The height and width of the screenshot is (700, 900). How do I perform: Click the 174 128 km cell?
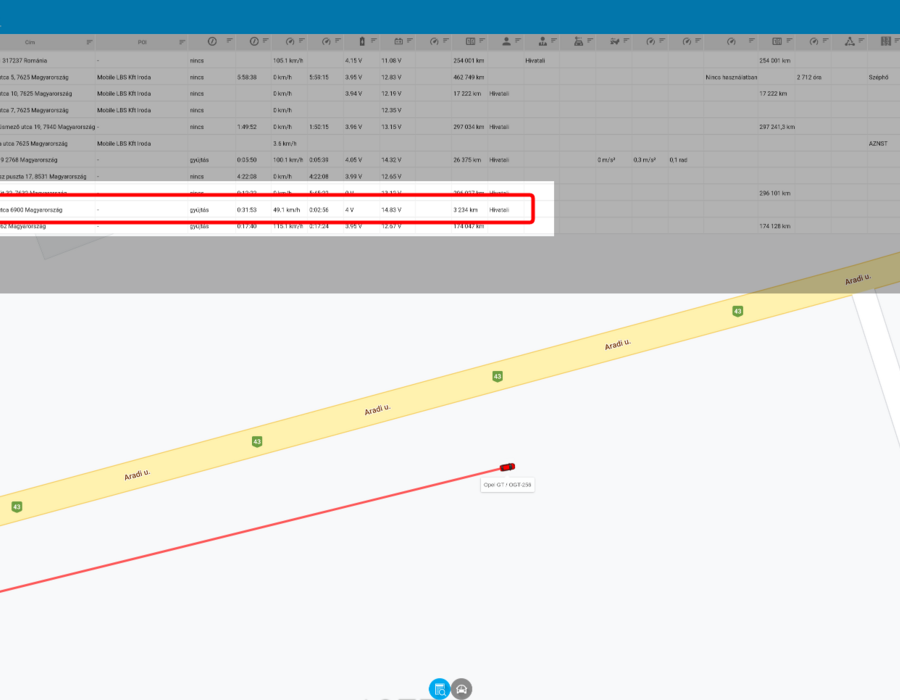click(774, 226)
